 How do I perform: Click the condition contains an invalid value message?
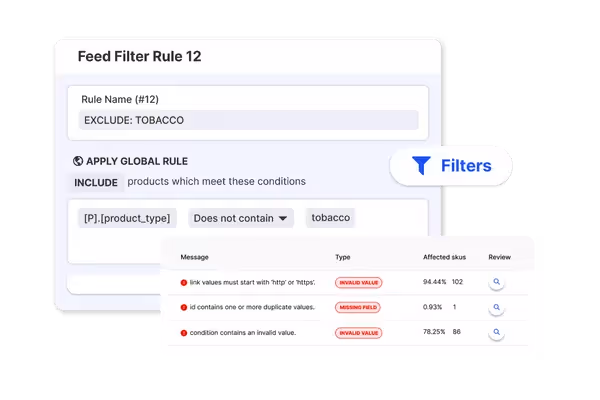[243, 333]
